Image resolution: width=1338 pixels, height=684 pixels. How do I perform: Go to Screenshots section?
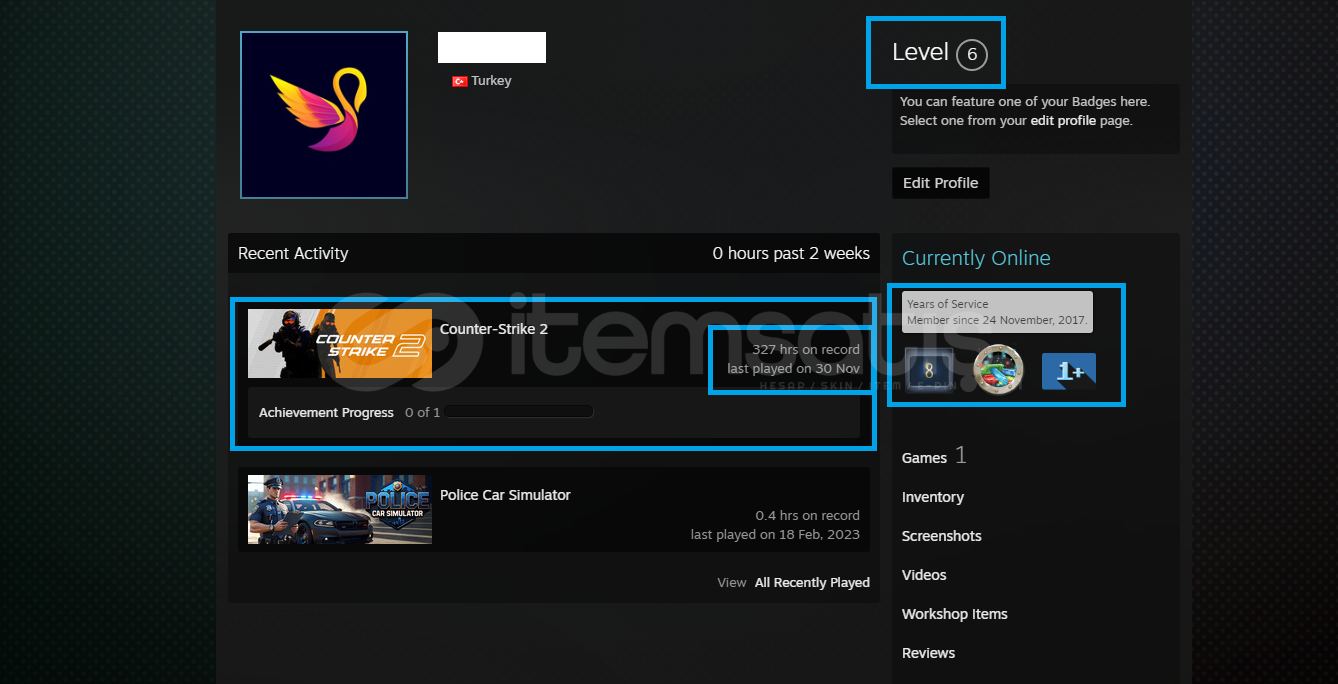click(942, 536)
